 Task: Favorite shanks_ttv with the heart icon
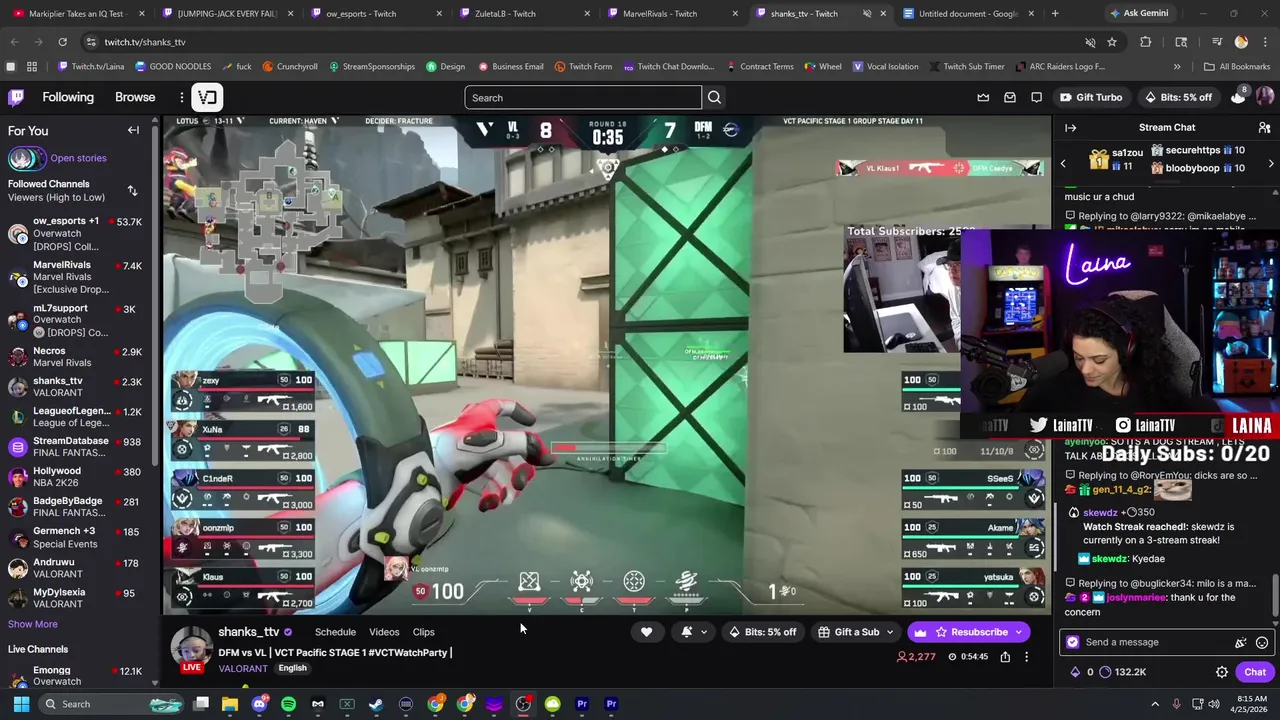(646, 632)
